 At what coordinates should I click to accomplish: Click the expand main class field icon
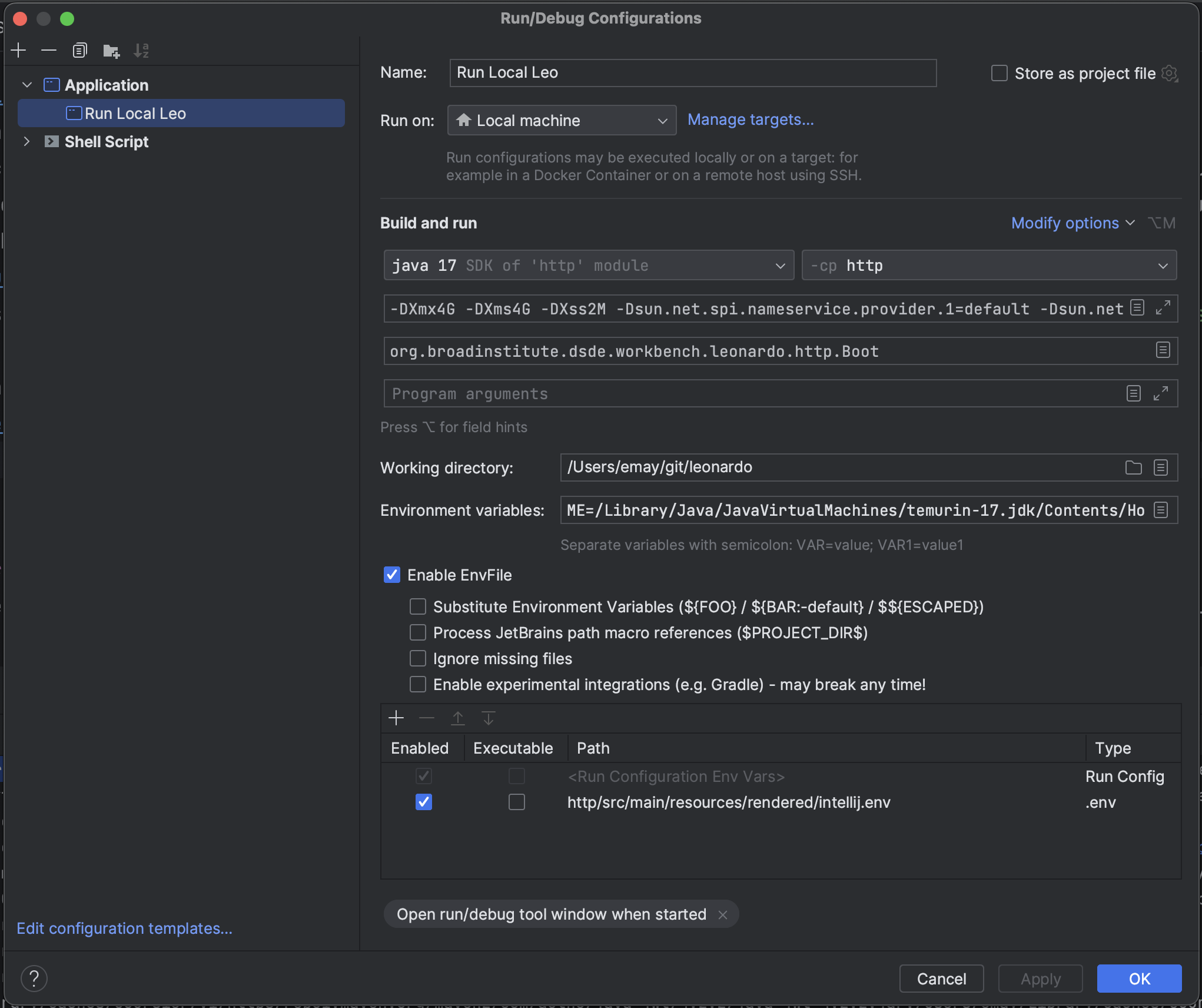(1163, 351)
